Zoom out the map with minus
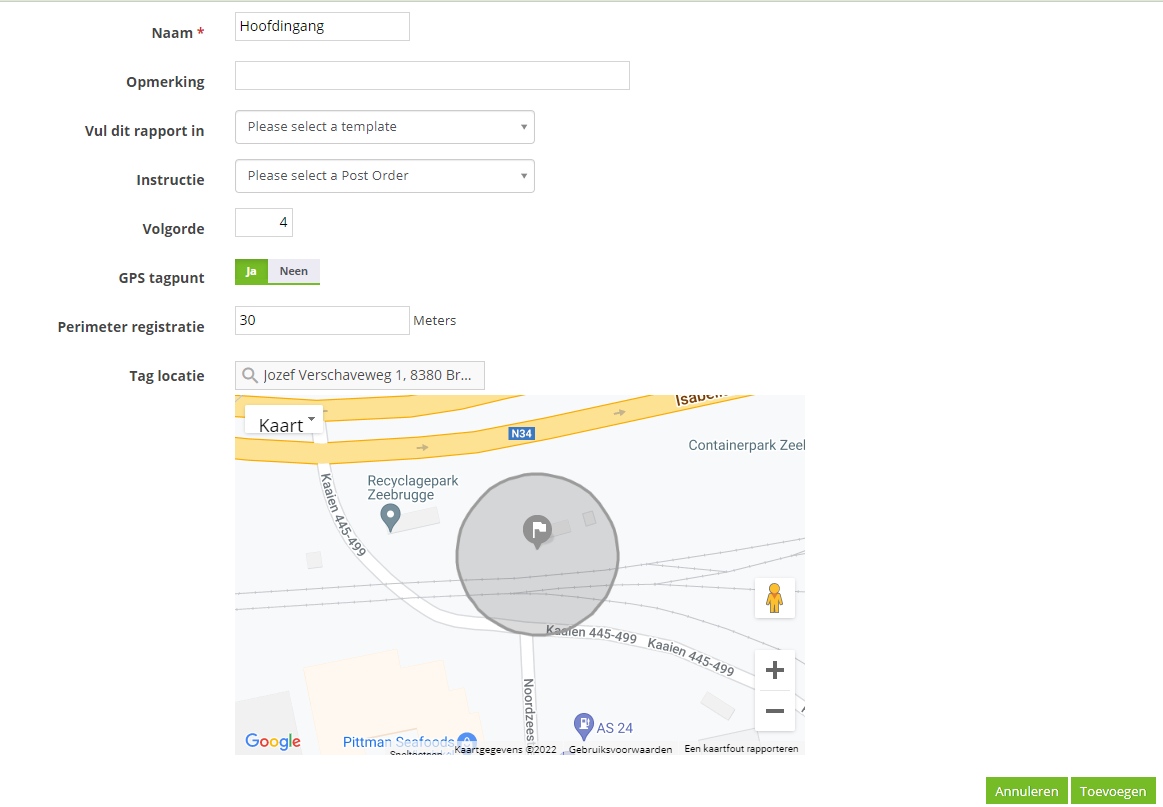The image size is (1163, 807). 774,711
